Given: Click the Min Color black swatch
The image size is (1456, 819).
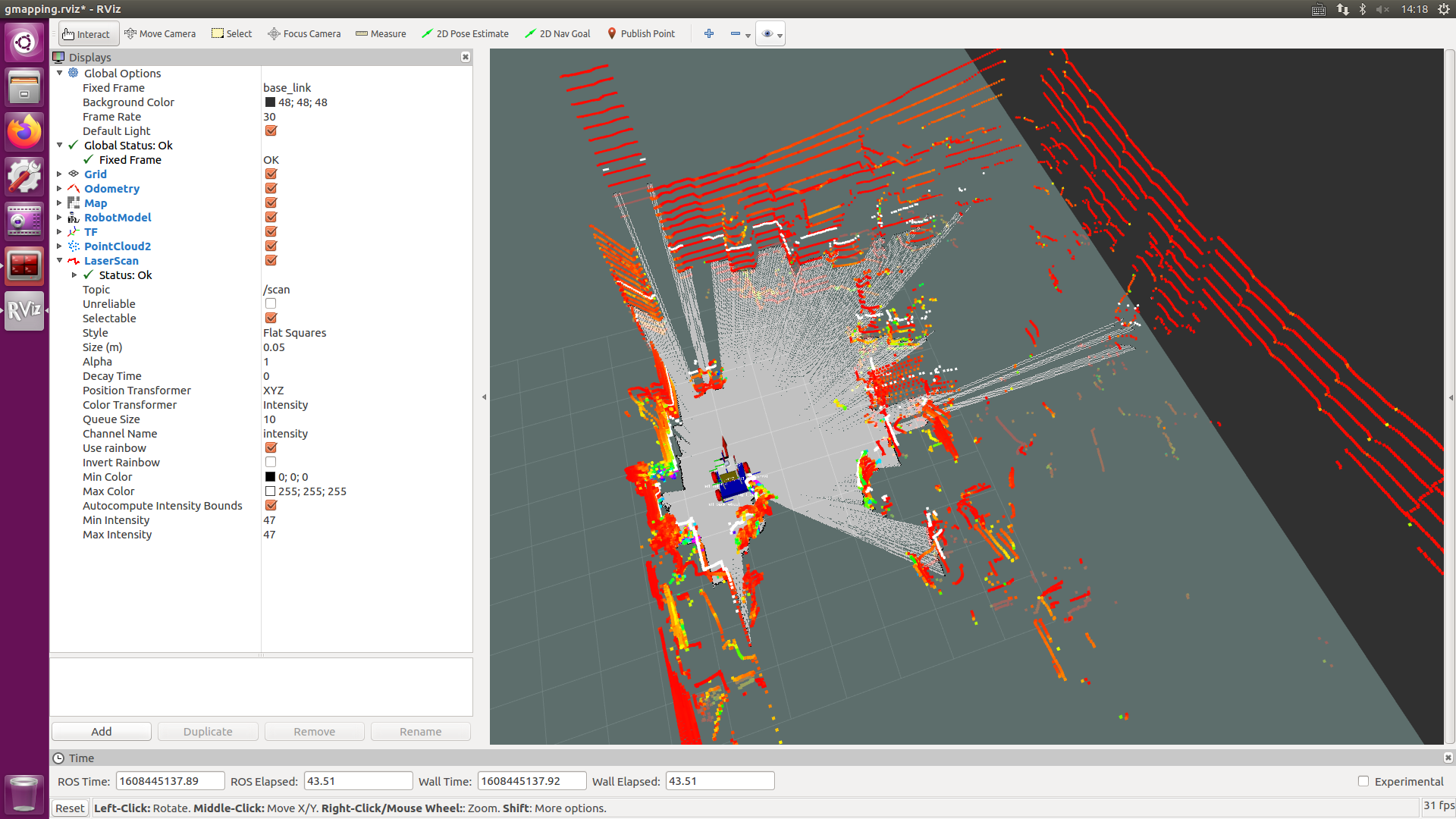Looking at the screenshot, I should [270, 477].
